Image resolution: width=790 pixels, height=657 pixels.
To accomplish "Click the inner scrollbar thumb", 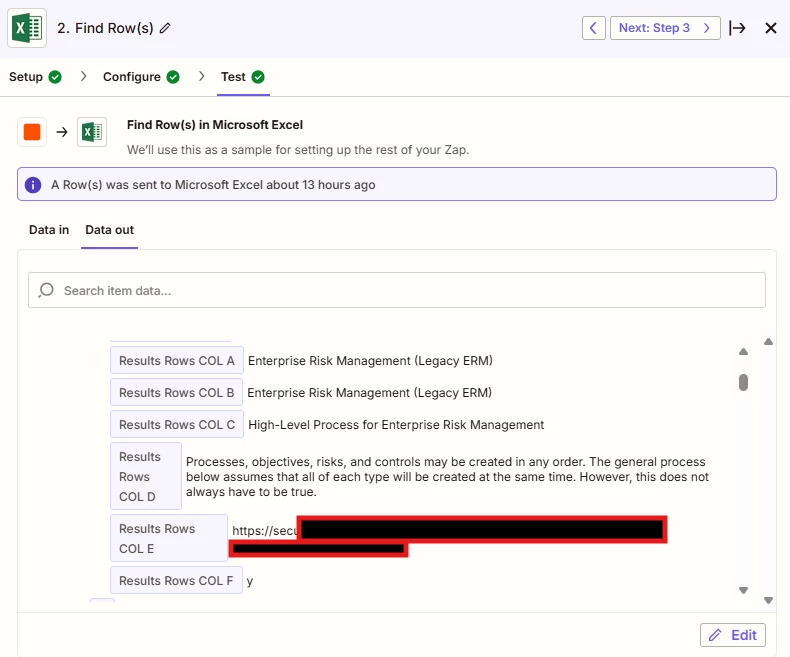I will [x=743, y=382].
